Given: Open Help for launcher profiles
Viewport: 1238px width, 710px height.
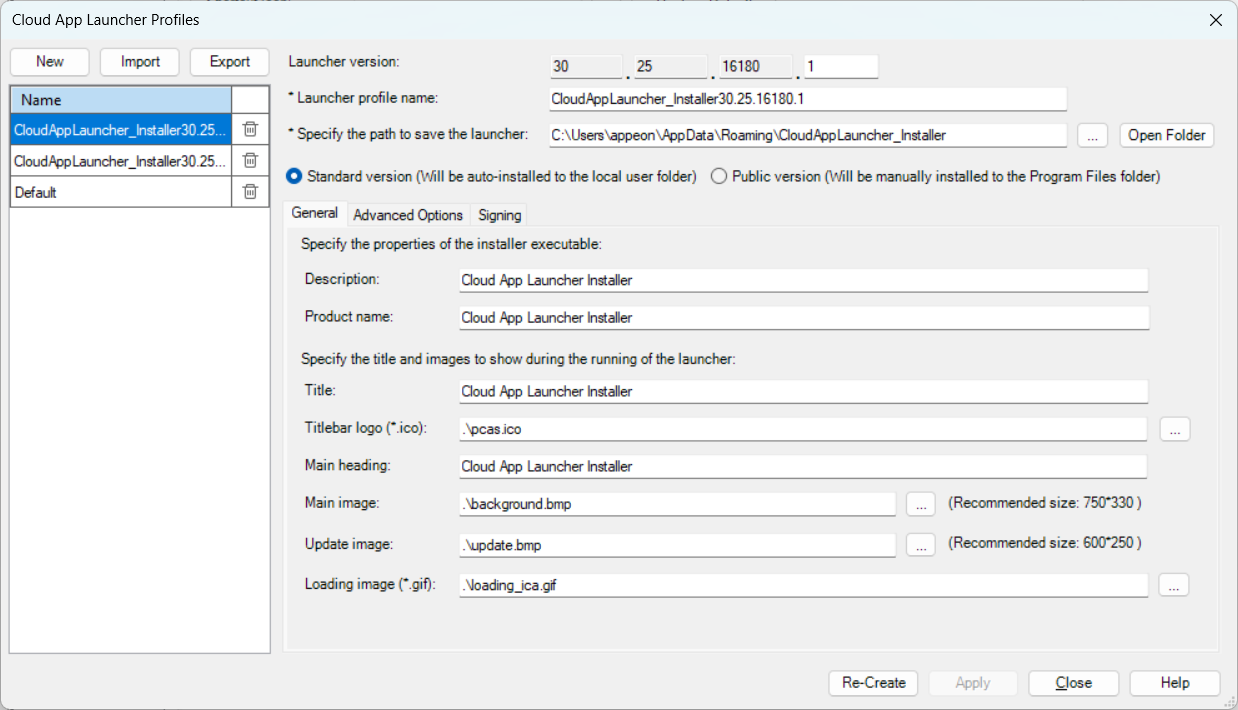Looking at the screenshot, I should (x=1174, y=683).
